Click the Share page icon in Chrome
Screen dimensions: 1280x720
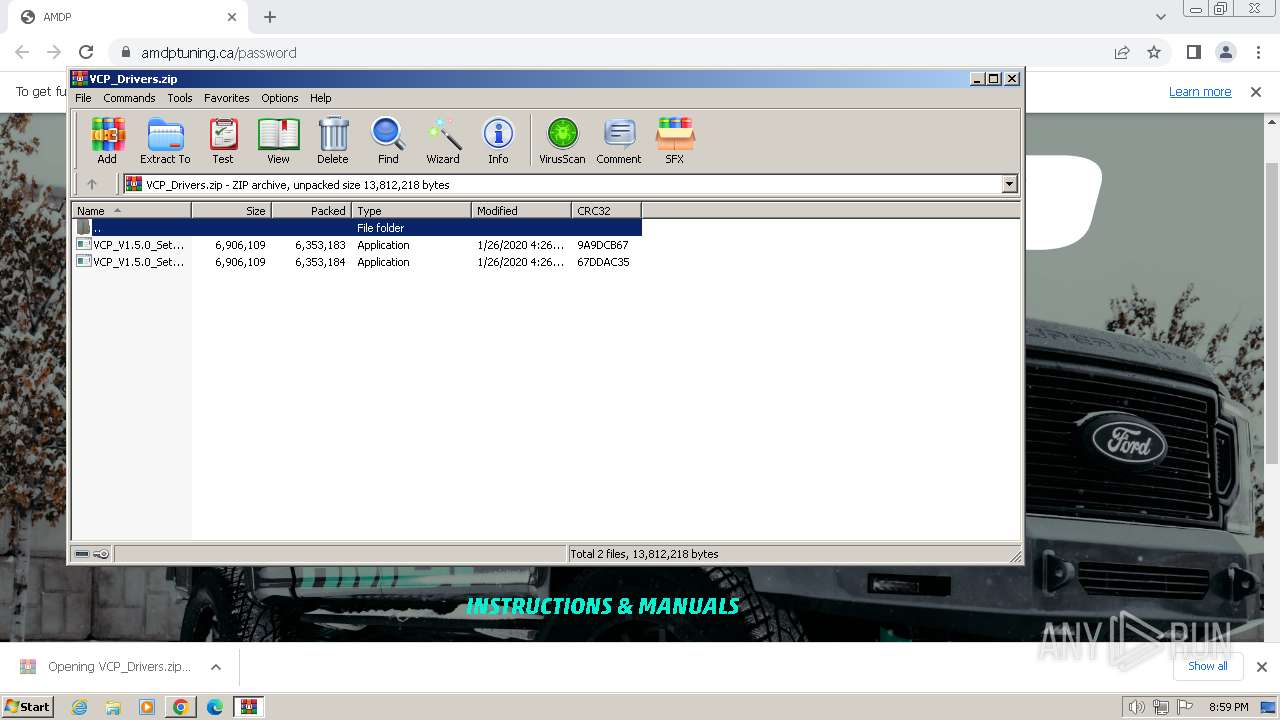[1122, 52]
